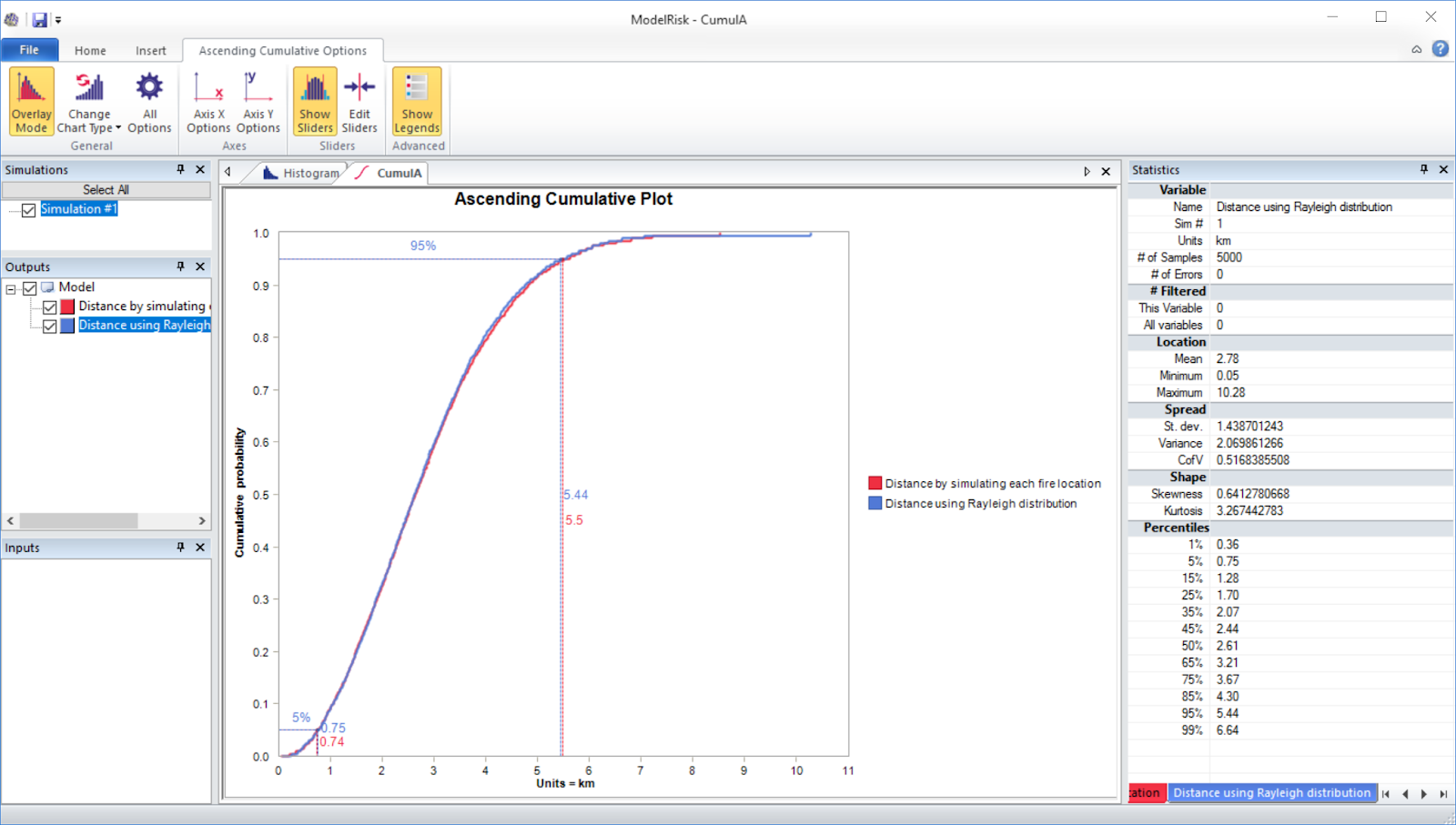Viewport: 1456px width, 825px height.
Task: Save the CumulA model
Action: click(38, 18)
